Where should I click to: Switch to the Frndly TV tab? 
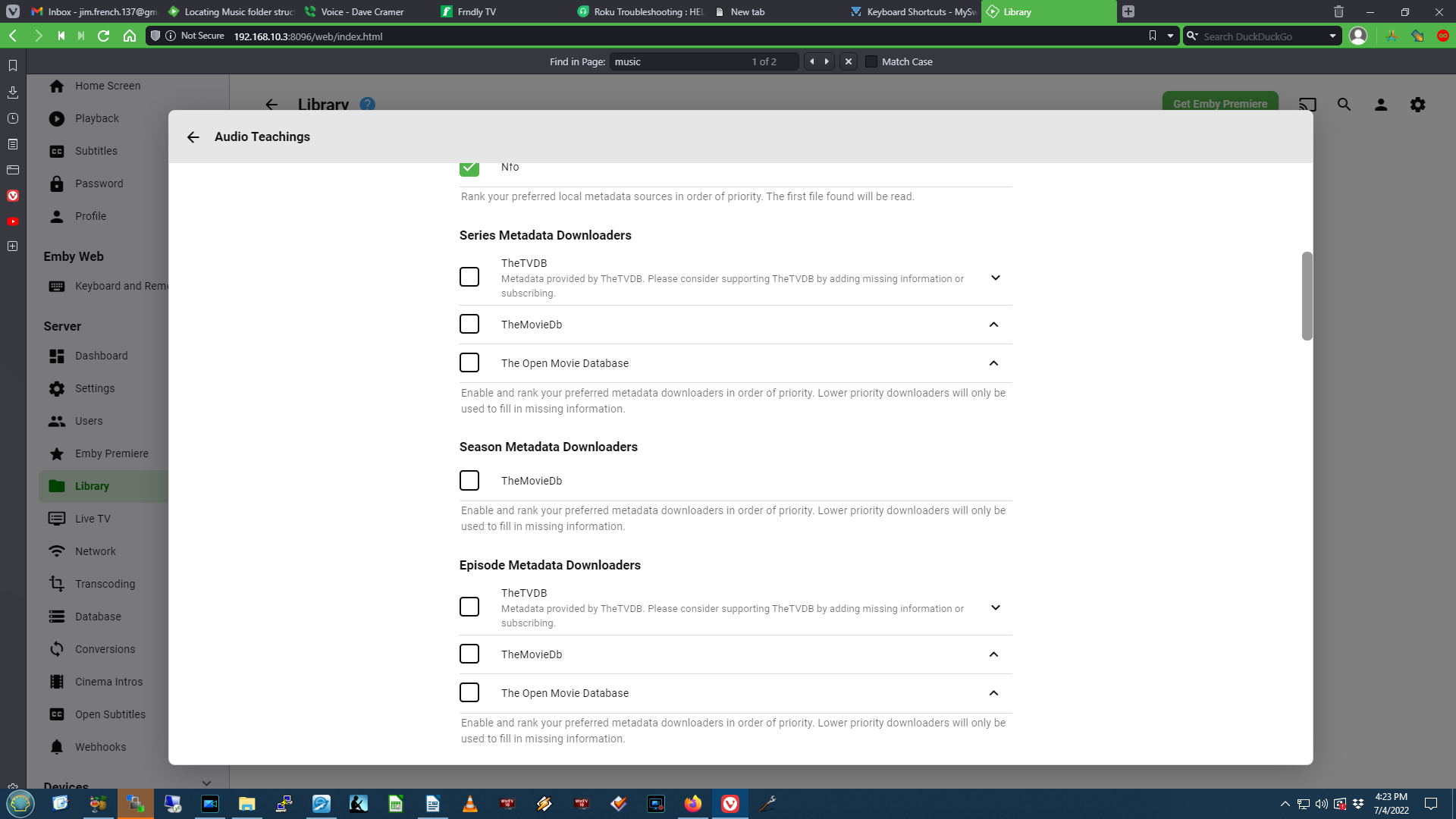coord(476,12)
